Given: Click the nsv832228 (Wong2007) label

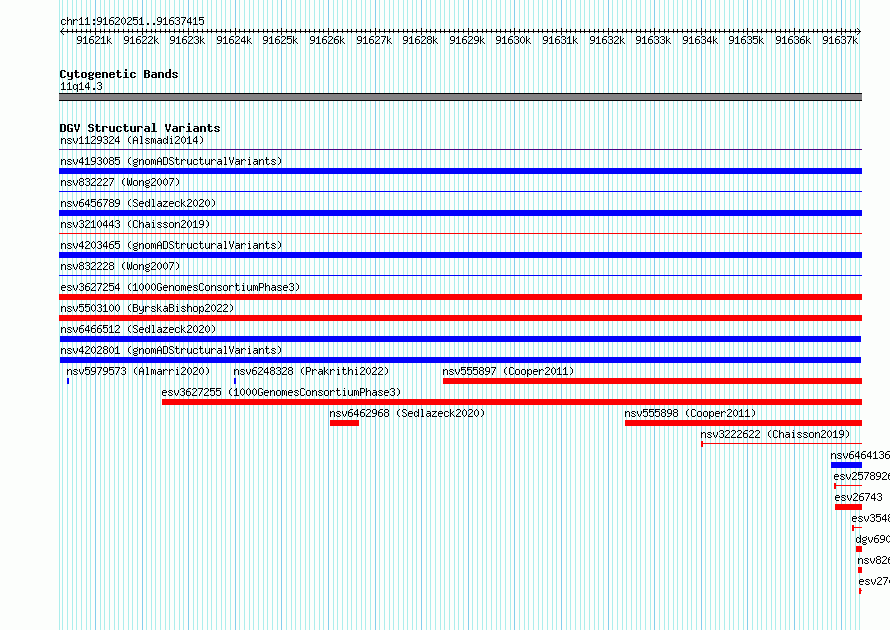Looking at the screenshot, I should pos(120,266).
